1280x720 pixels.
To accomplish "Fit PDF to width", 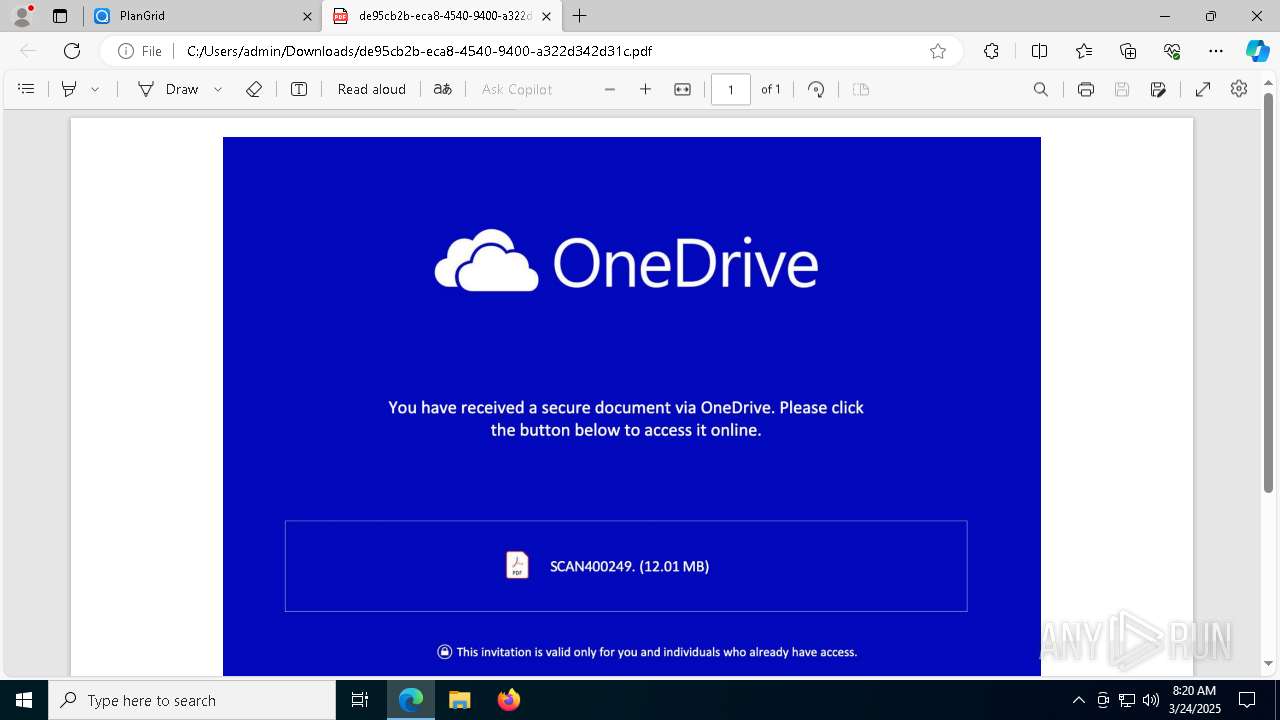I will pos(682,89).
